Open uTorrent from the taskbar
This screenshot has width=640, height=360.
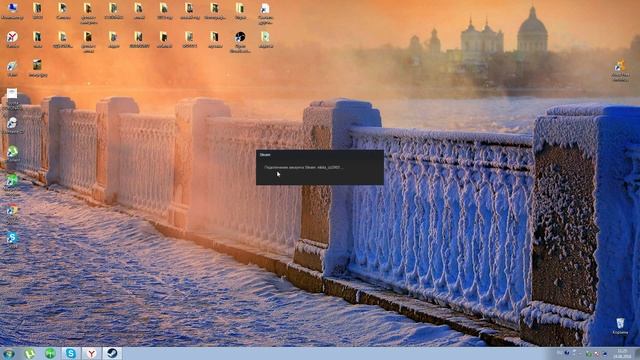(30, 353)
